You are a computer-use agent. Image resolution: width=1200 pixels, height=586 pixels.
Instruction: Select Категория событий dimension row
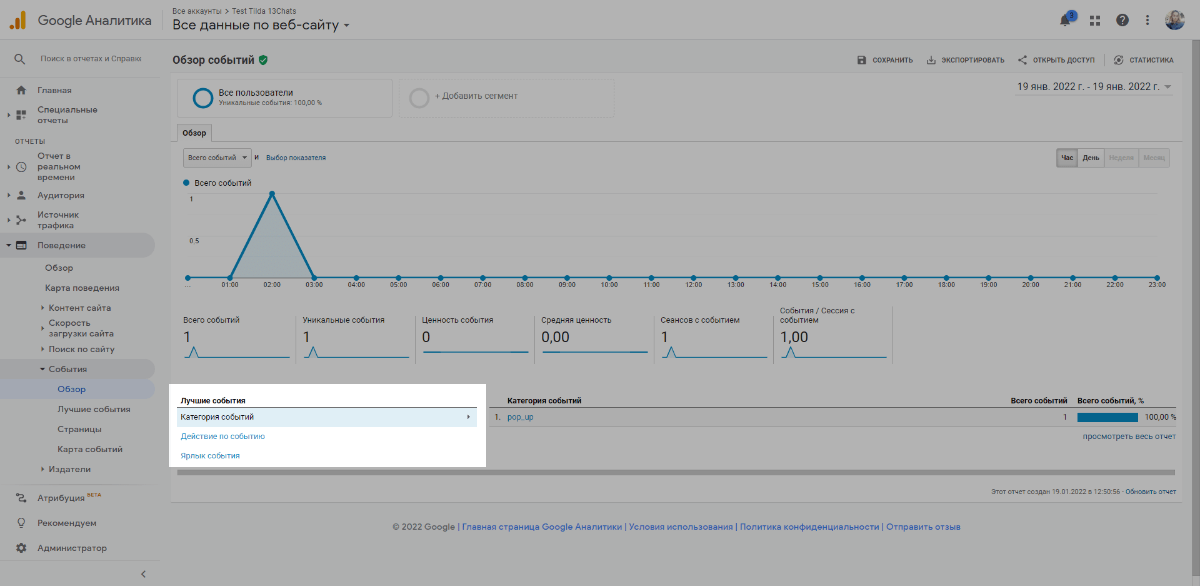tap(327, 417)
